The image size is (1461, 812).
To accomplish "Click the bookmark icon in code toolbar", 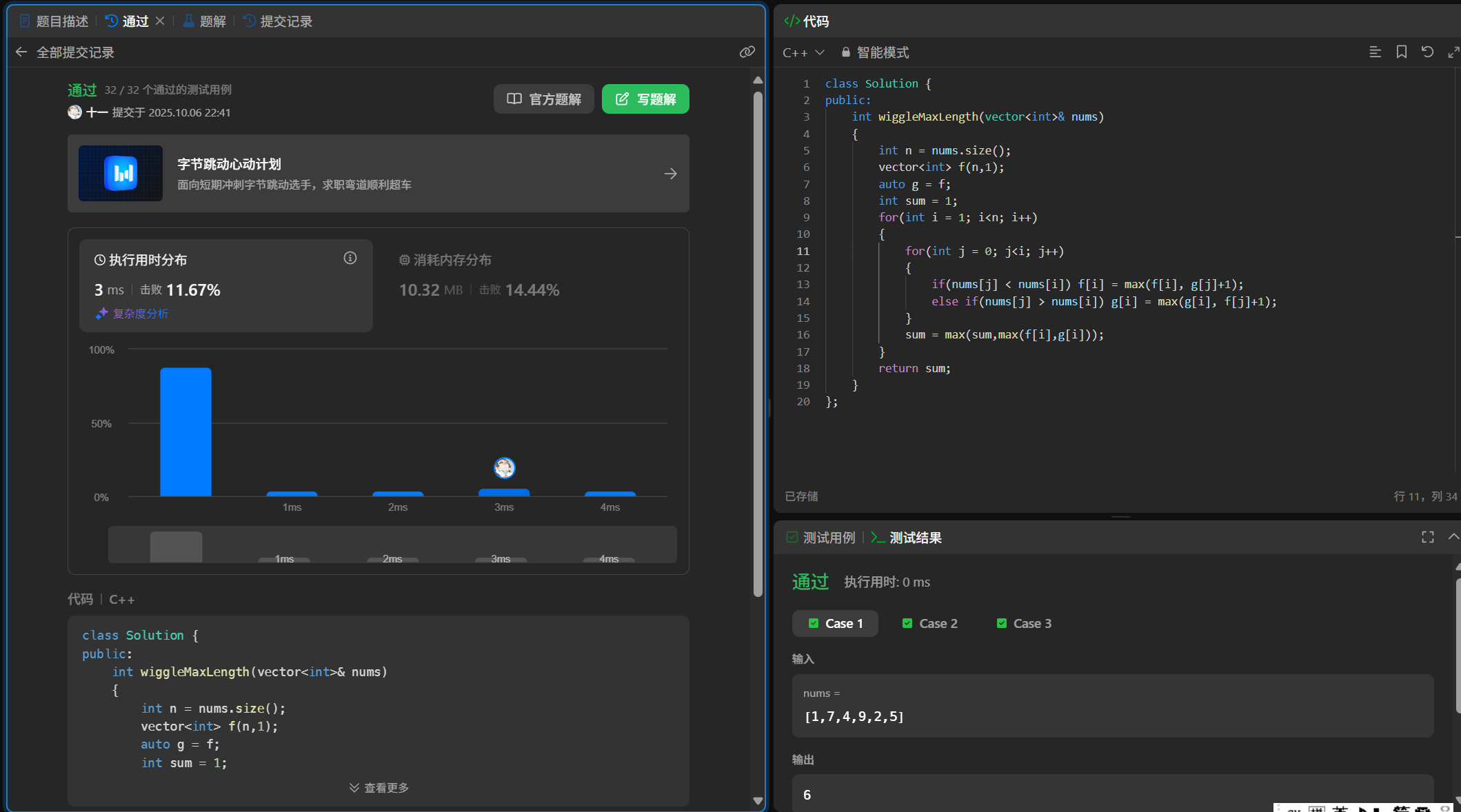I will click(x=1401, y=52).
